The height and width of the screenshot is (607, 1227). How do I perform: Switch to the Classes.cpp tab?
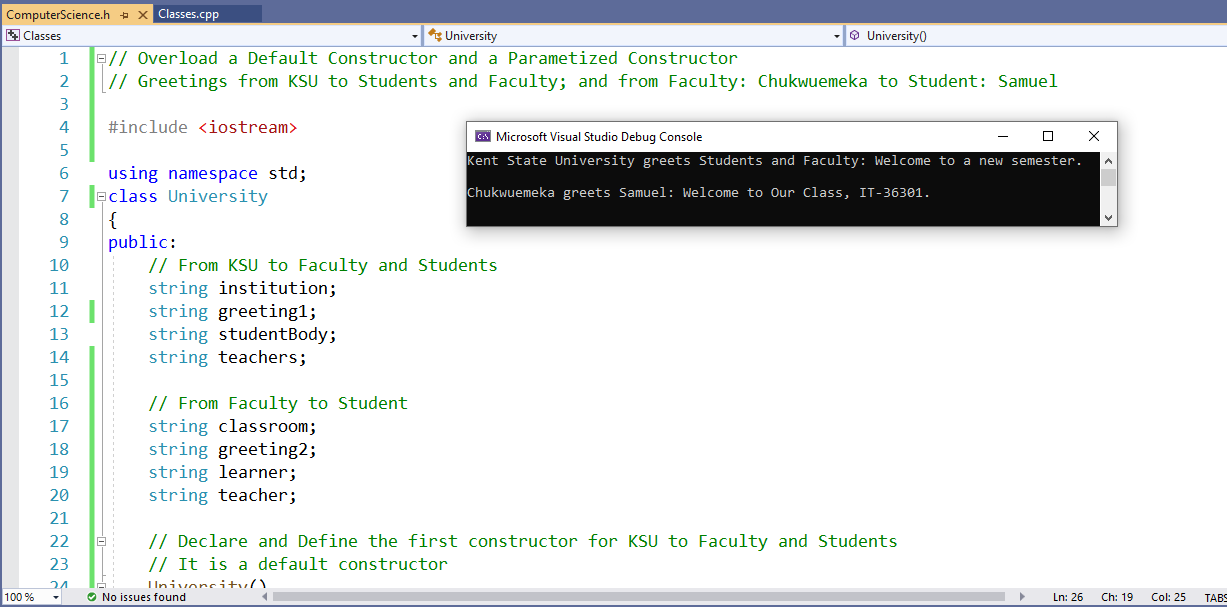tap(188, 14)
